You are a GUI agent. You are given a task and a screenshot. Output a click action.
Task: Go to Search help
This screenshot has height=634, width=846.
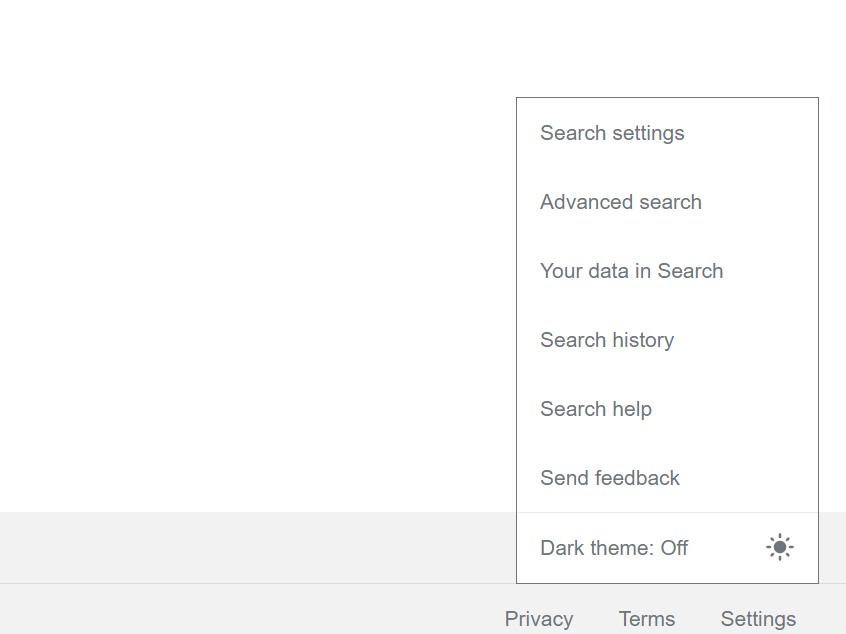click(596, 409)
